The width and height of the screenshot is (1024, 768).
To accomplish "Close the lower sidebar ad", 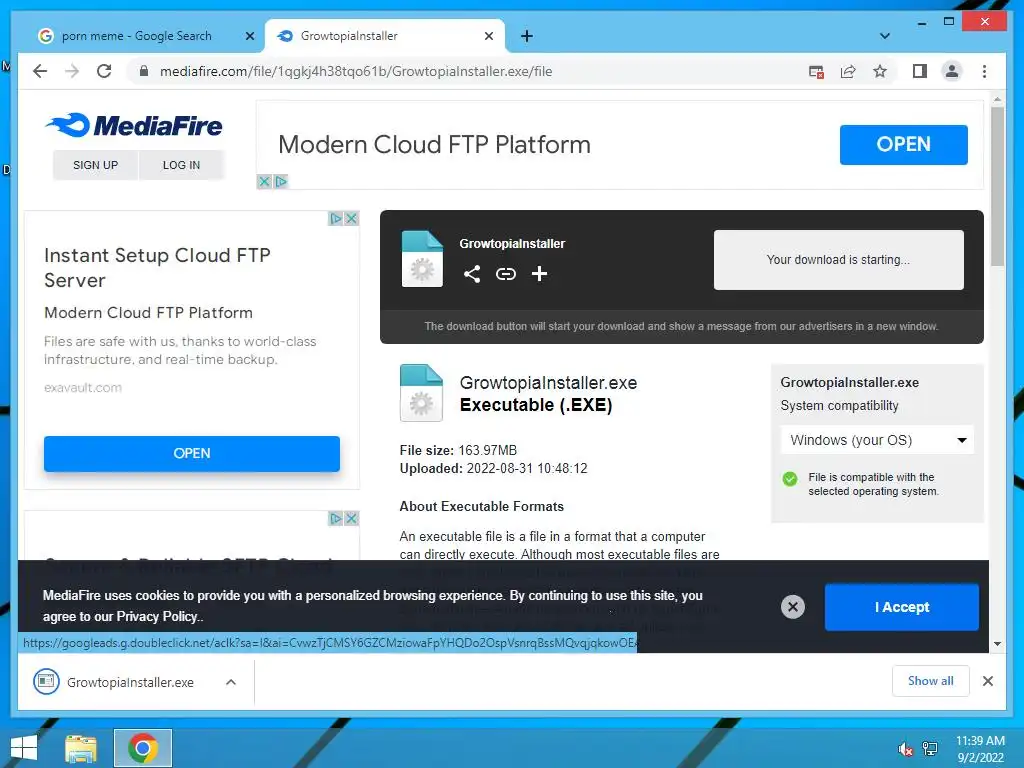I will [x=351, y=519].
